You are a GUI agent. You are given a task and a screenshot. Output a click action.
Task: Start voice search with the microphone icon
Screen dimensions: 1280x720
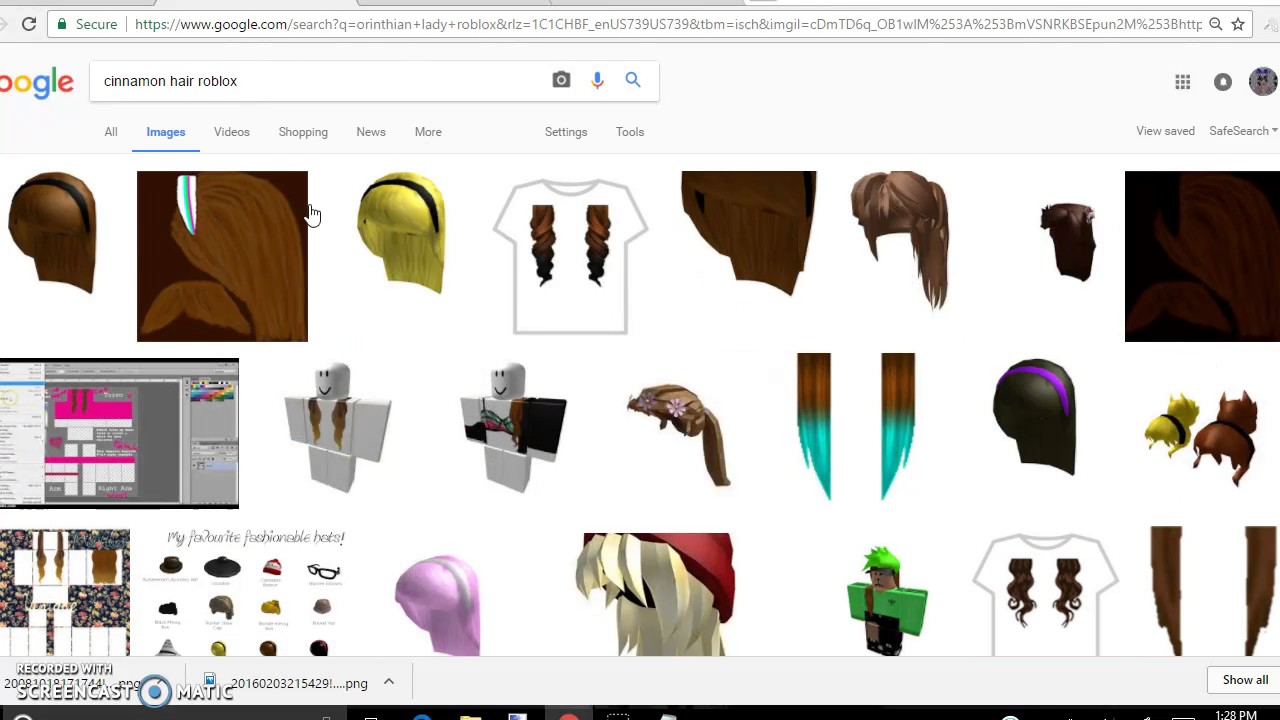point(597,80)
